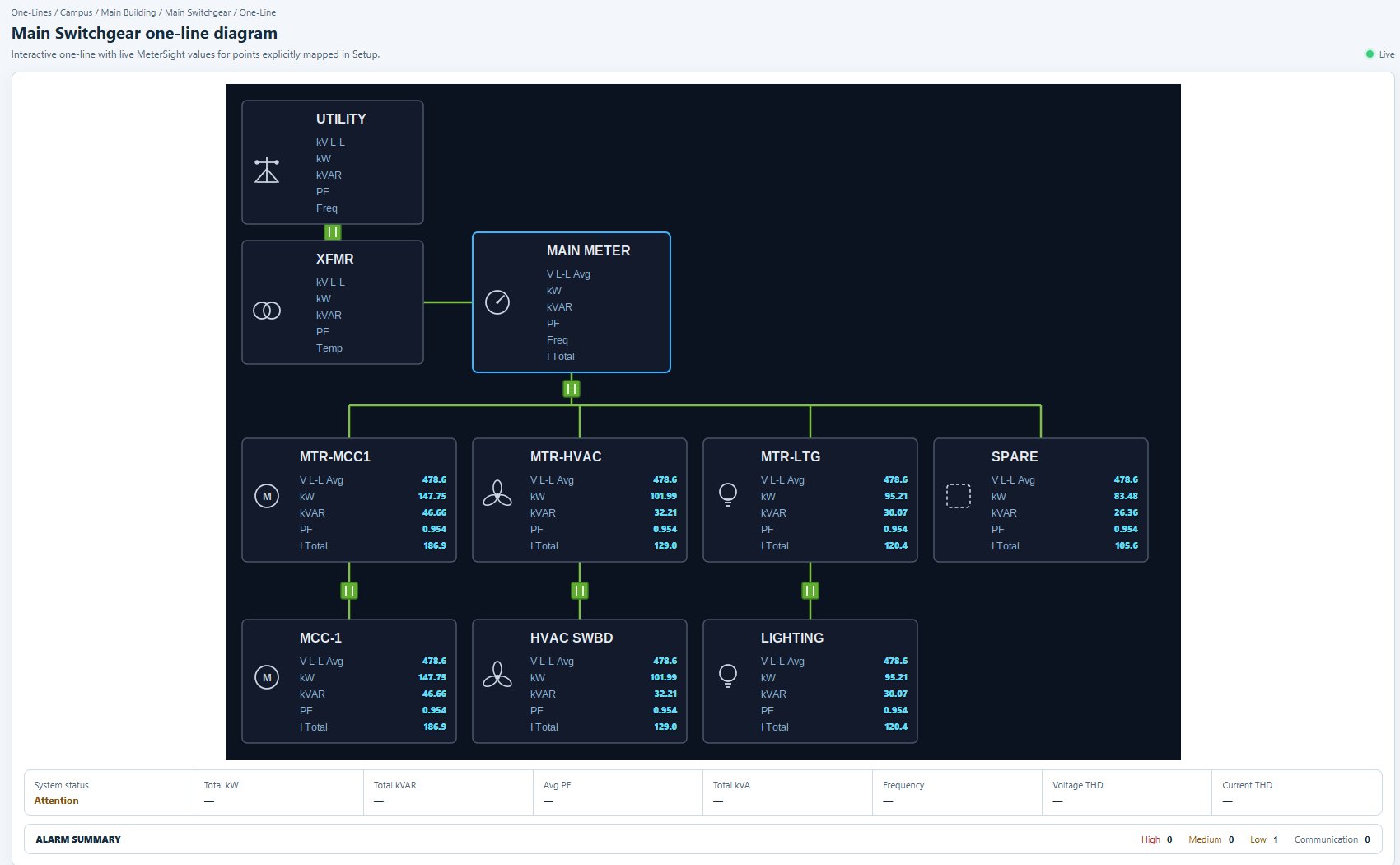Toggle breaker between MTR-HVAC and HVAC SWBD
1400x865 pixels.
580,591
